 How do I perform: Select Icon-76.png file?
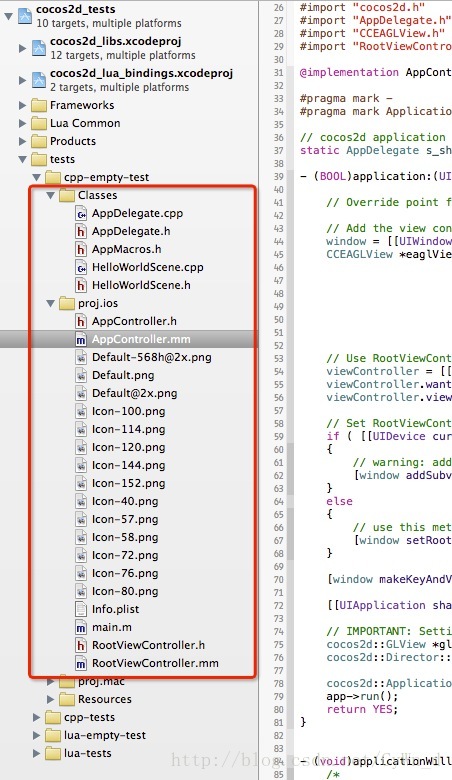tap(125, 573)
